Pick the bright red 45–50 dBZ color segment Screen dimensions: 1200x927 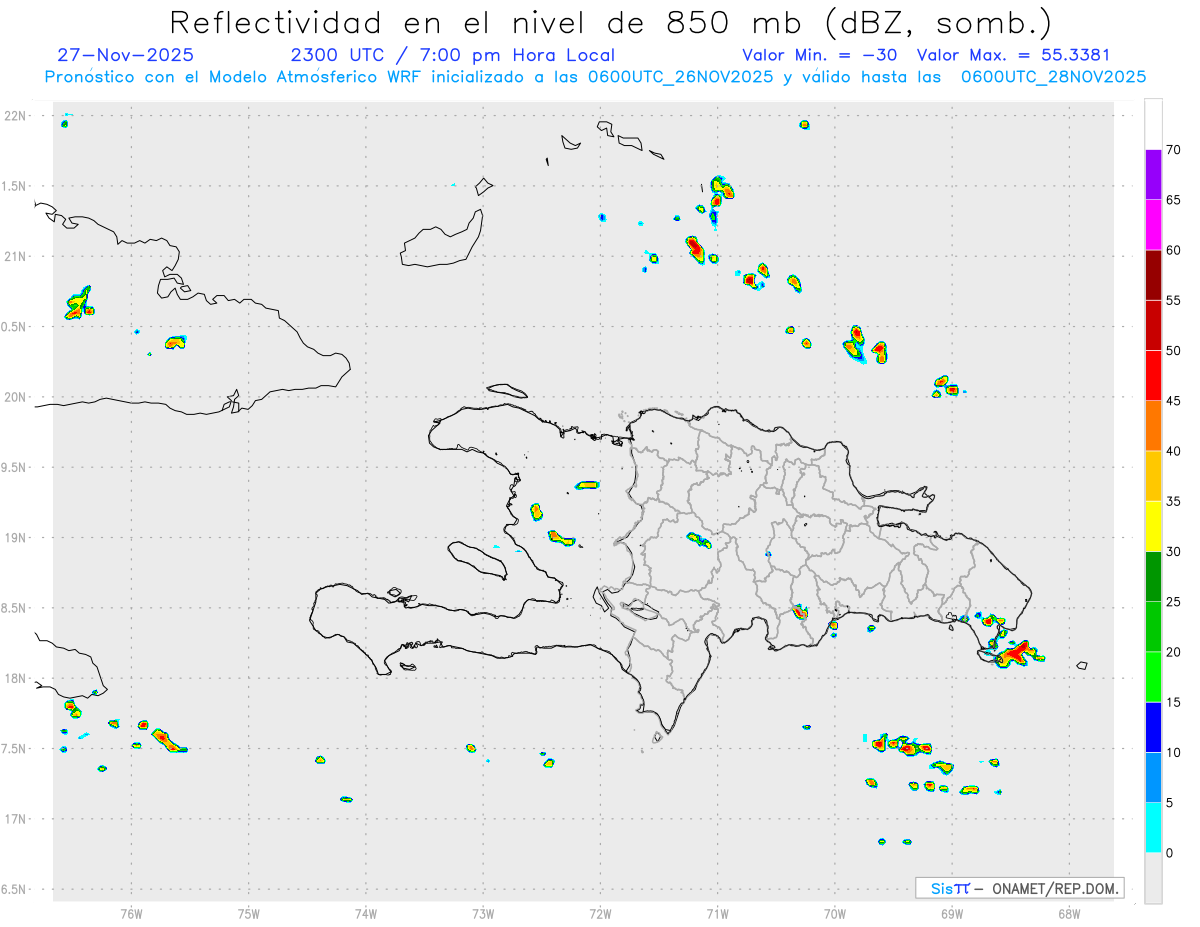1153,375
